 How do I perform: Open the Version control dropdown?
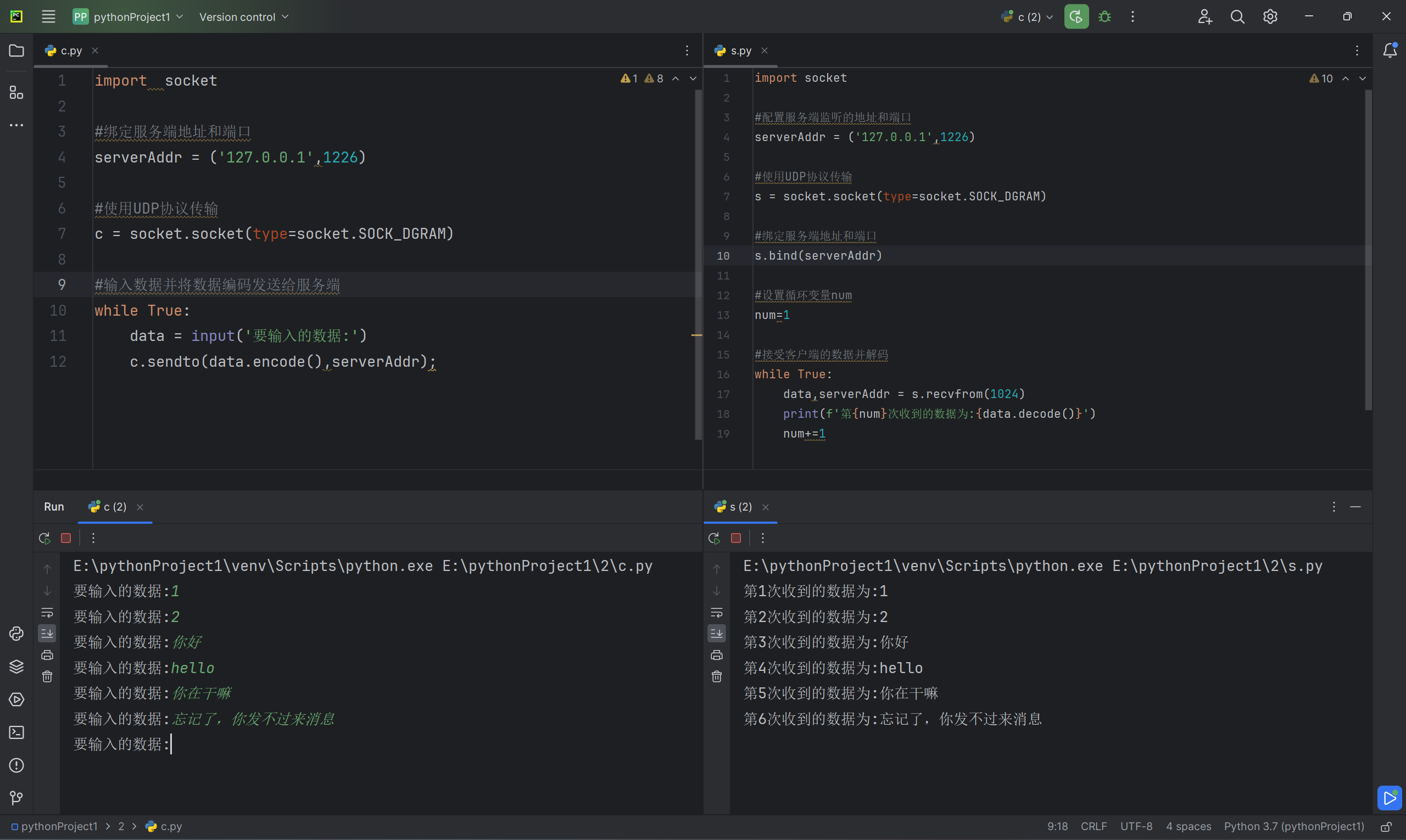click(x=243, y=17)
